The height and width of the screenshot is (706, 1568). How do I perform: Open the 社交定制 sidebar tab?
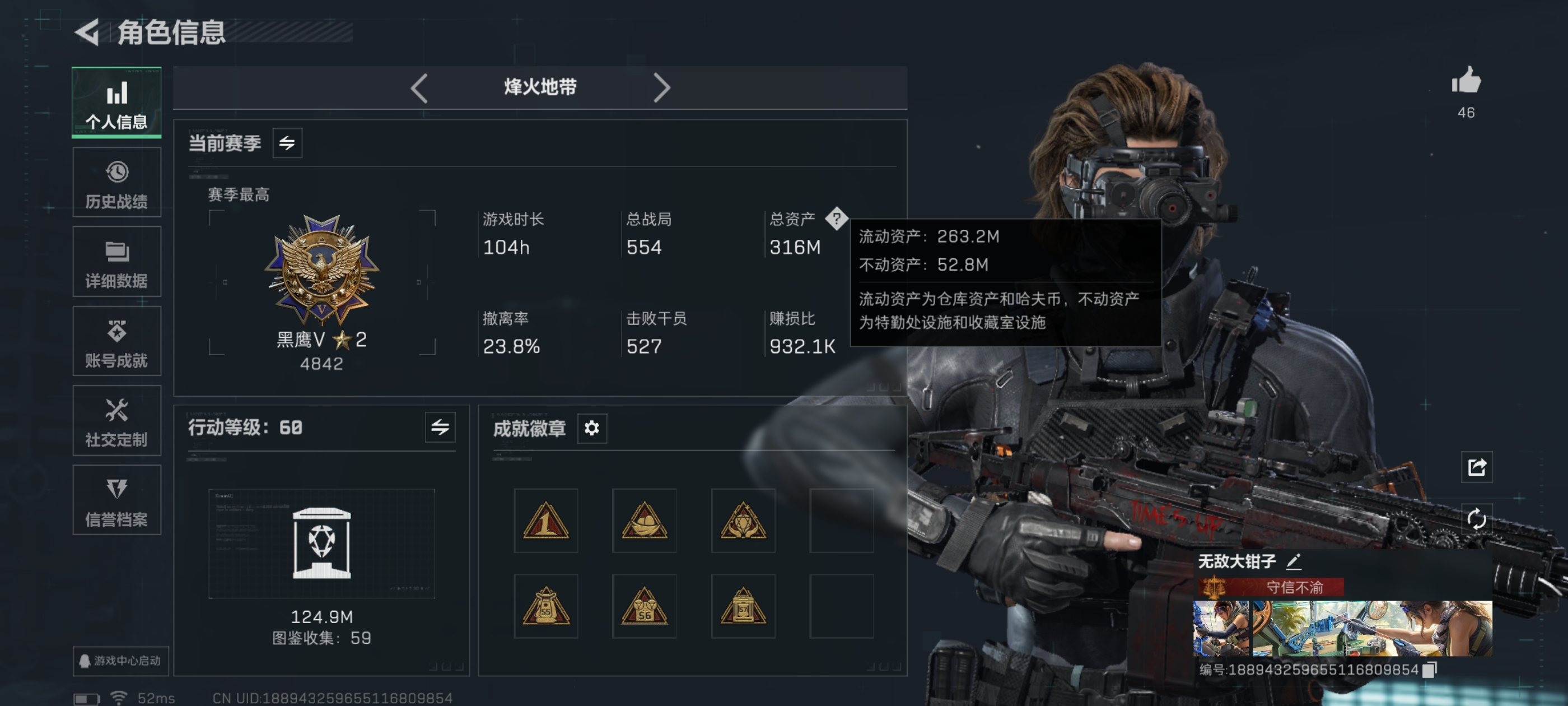pos(117,420)
